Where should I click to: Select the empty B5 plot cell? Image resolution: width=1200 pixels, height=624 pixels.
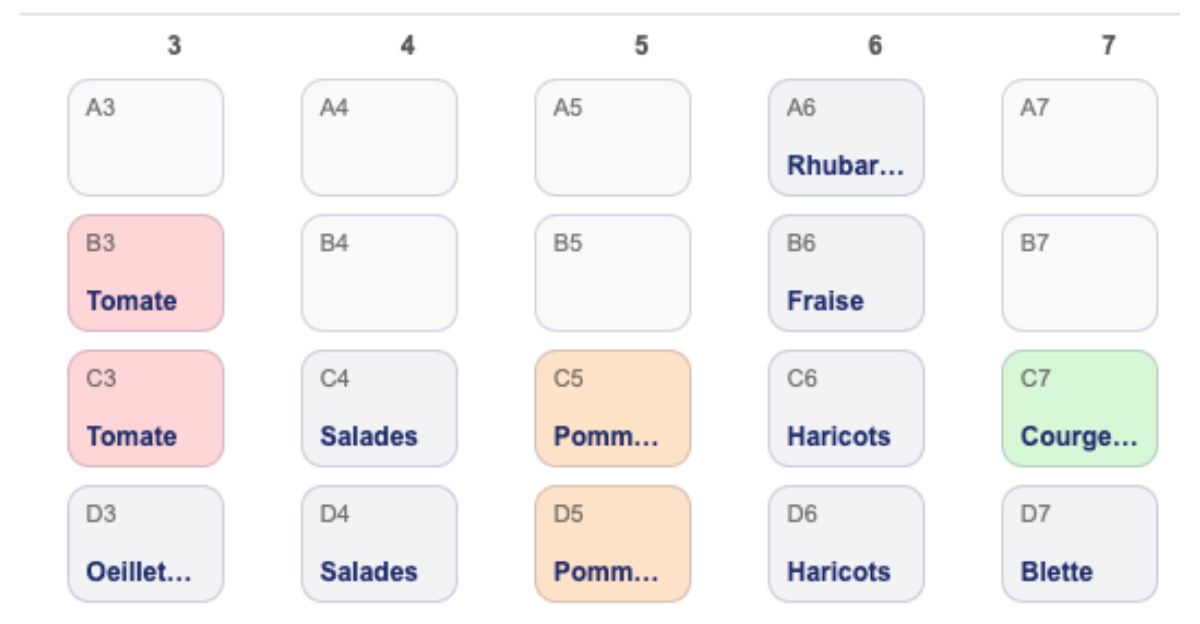613,273
